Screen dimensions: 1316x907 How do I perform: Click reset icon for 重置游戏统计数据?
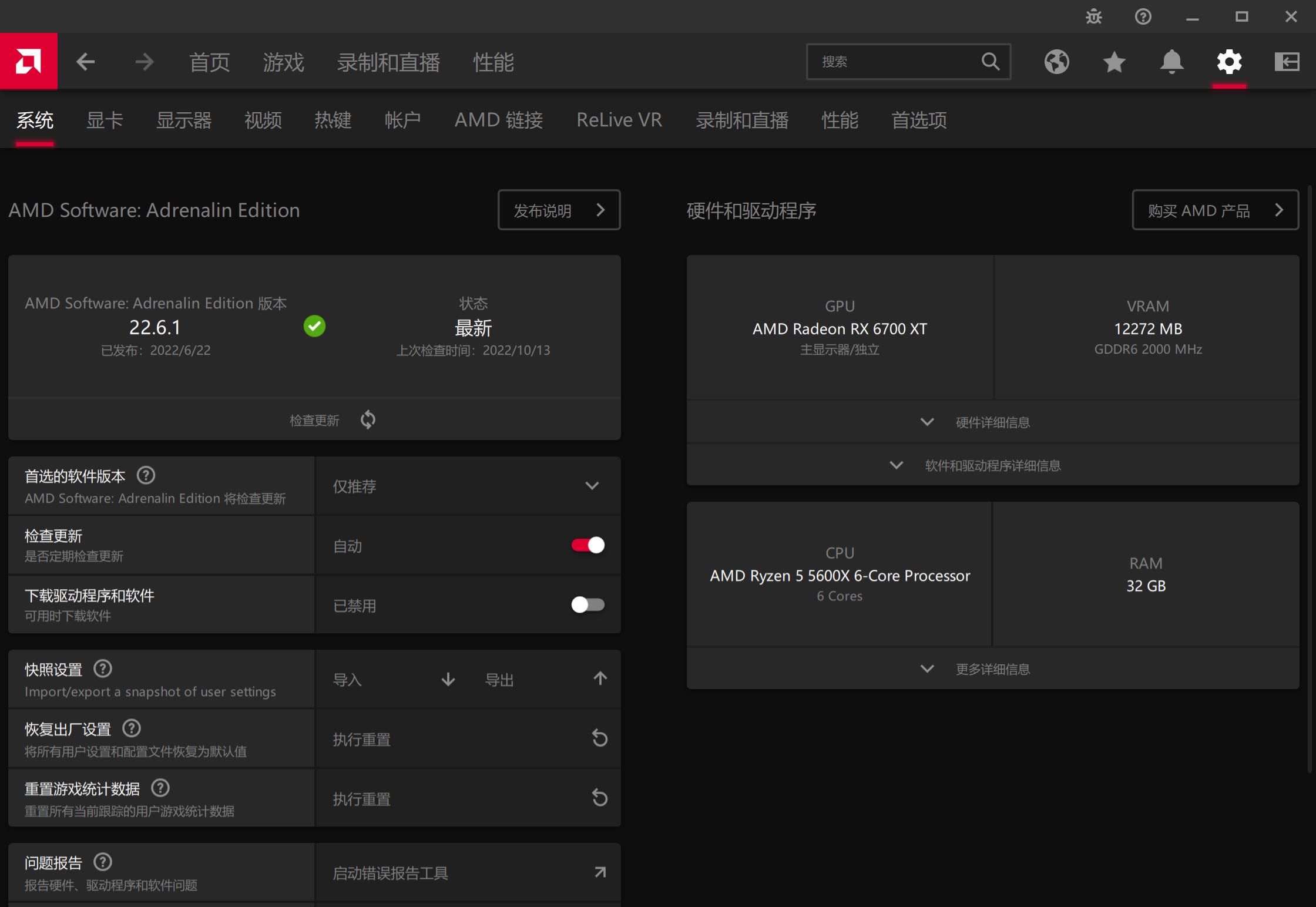[x=600, y=798]
